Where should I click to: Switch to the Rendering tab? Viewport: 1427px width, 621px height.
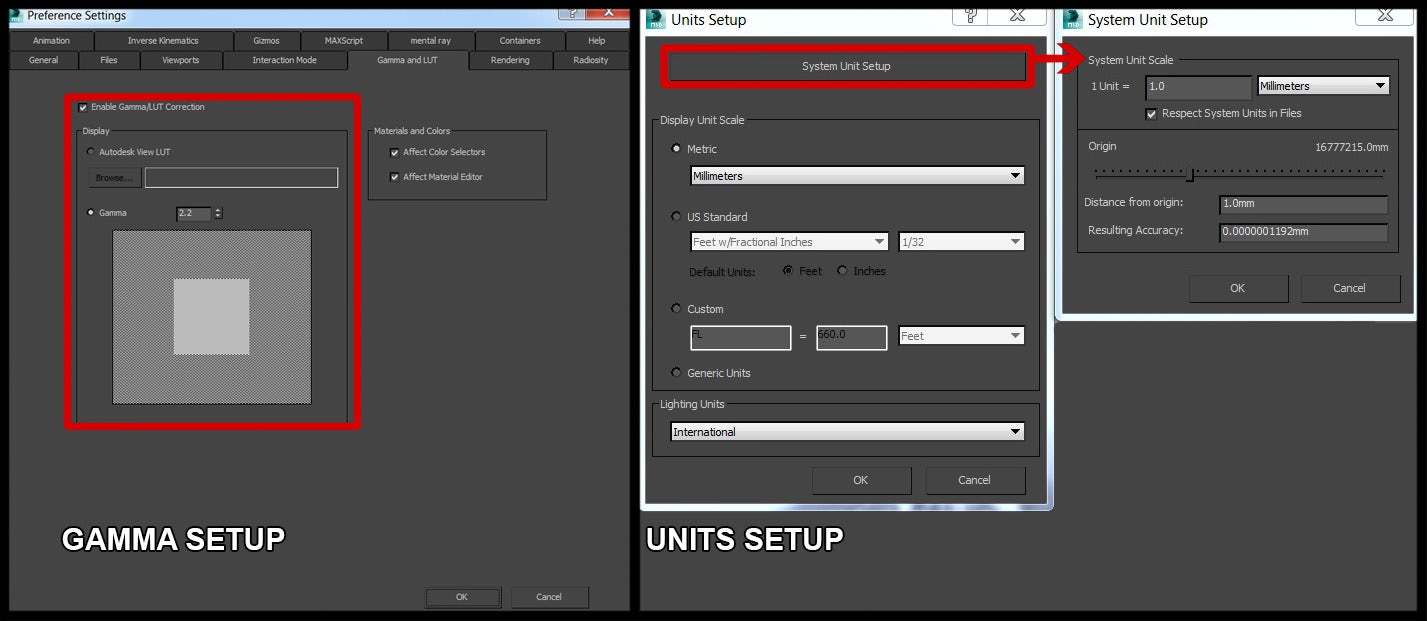pyautogui.click(x=510, y=60)
